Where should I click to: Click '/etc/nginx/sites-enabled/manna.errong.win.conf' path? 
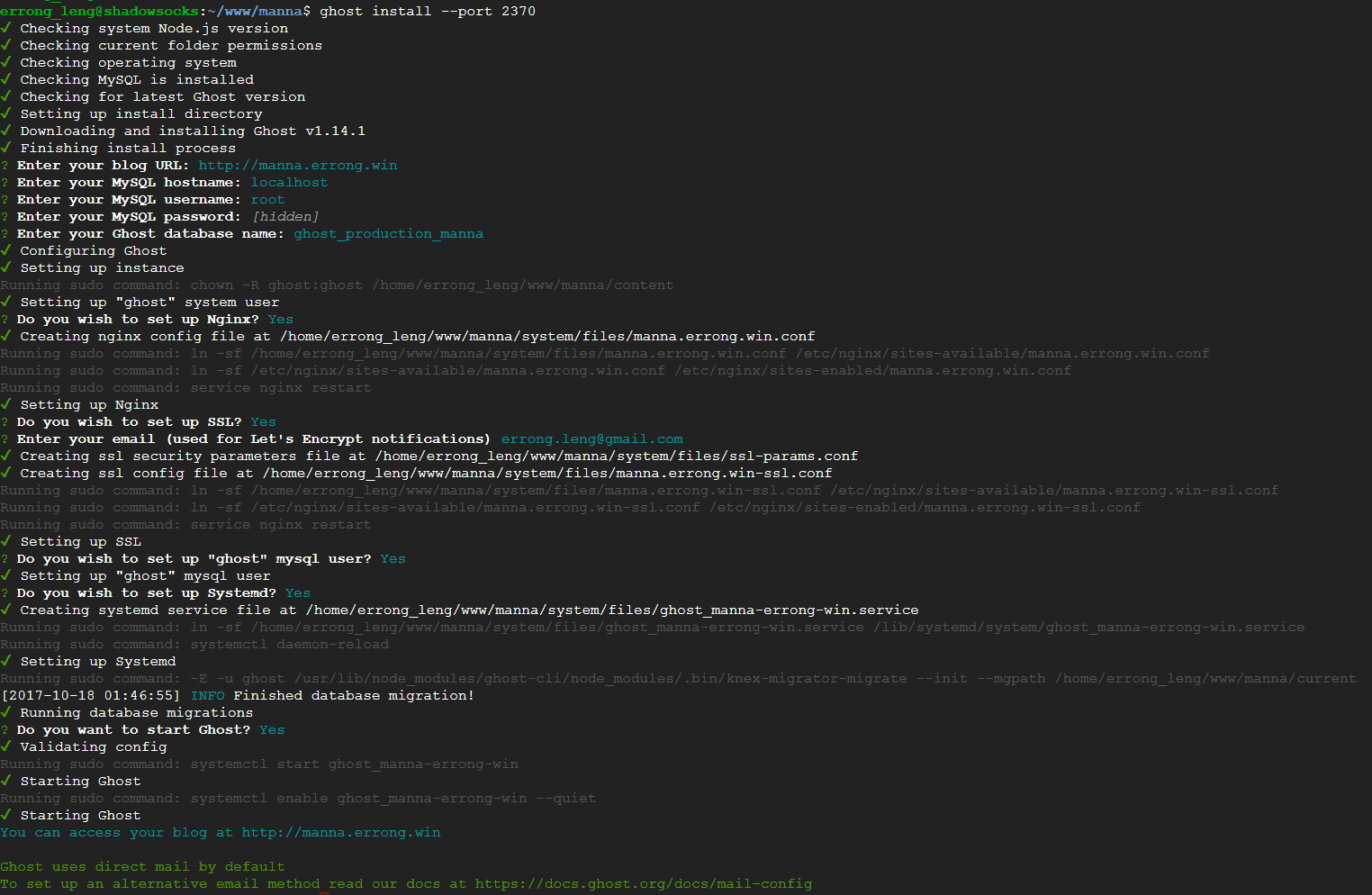point(873,370)
